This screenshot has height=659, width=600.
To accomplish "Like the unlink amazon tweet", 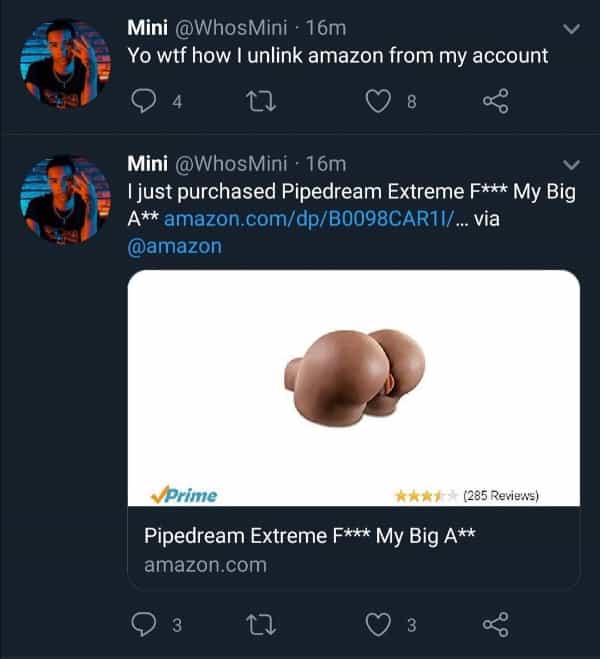I will [377, 99].
